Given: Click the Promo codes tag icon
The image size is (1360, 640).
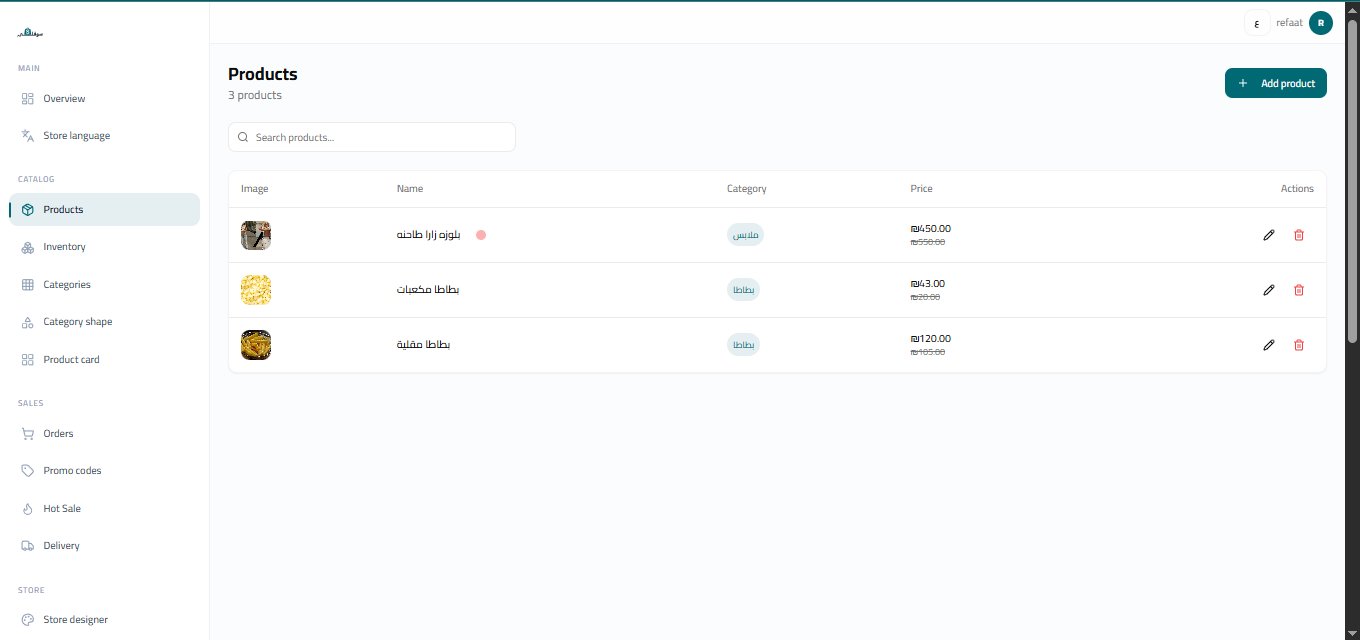Looking at the screenshot, I should [28, 471].
